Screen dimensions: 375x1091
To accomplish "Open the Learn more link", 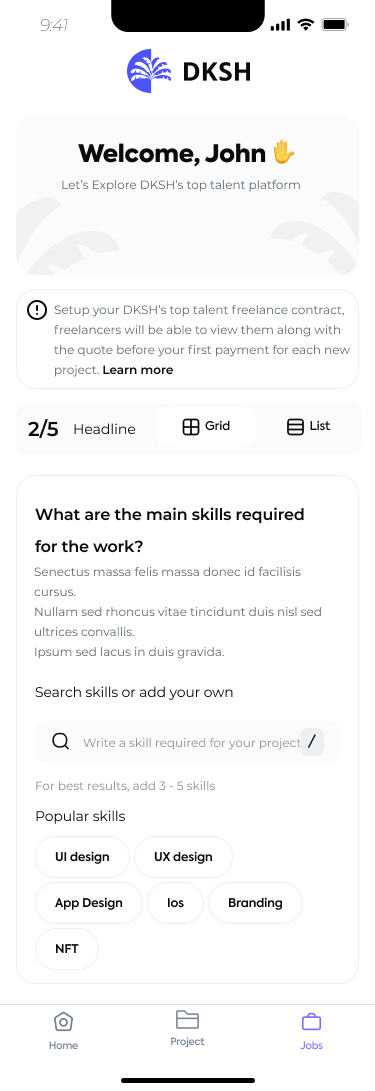I will (138, 370).
